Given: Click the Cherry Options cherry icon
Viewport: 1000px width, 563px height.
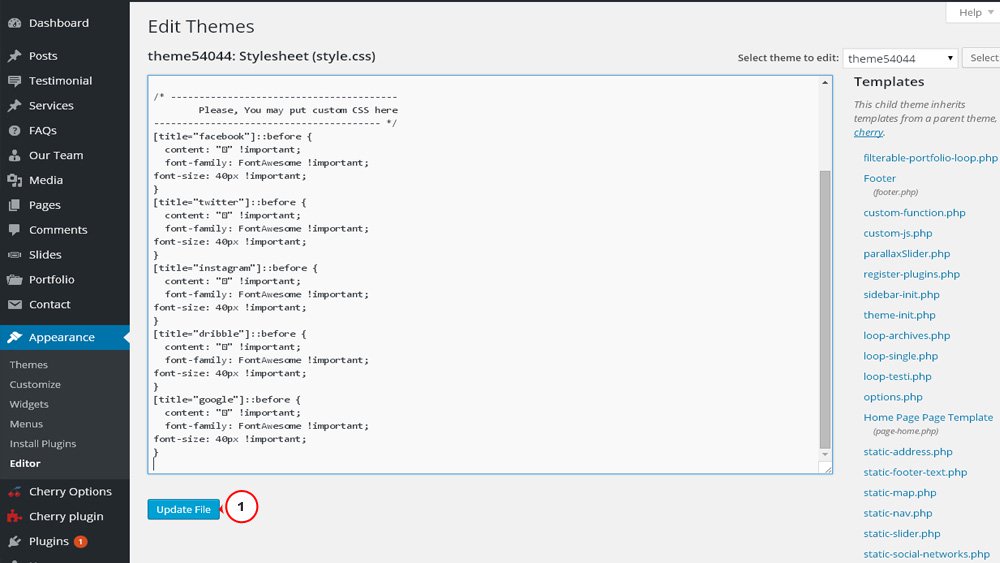Looking at the screenshot, I should 14,492.
